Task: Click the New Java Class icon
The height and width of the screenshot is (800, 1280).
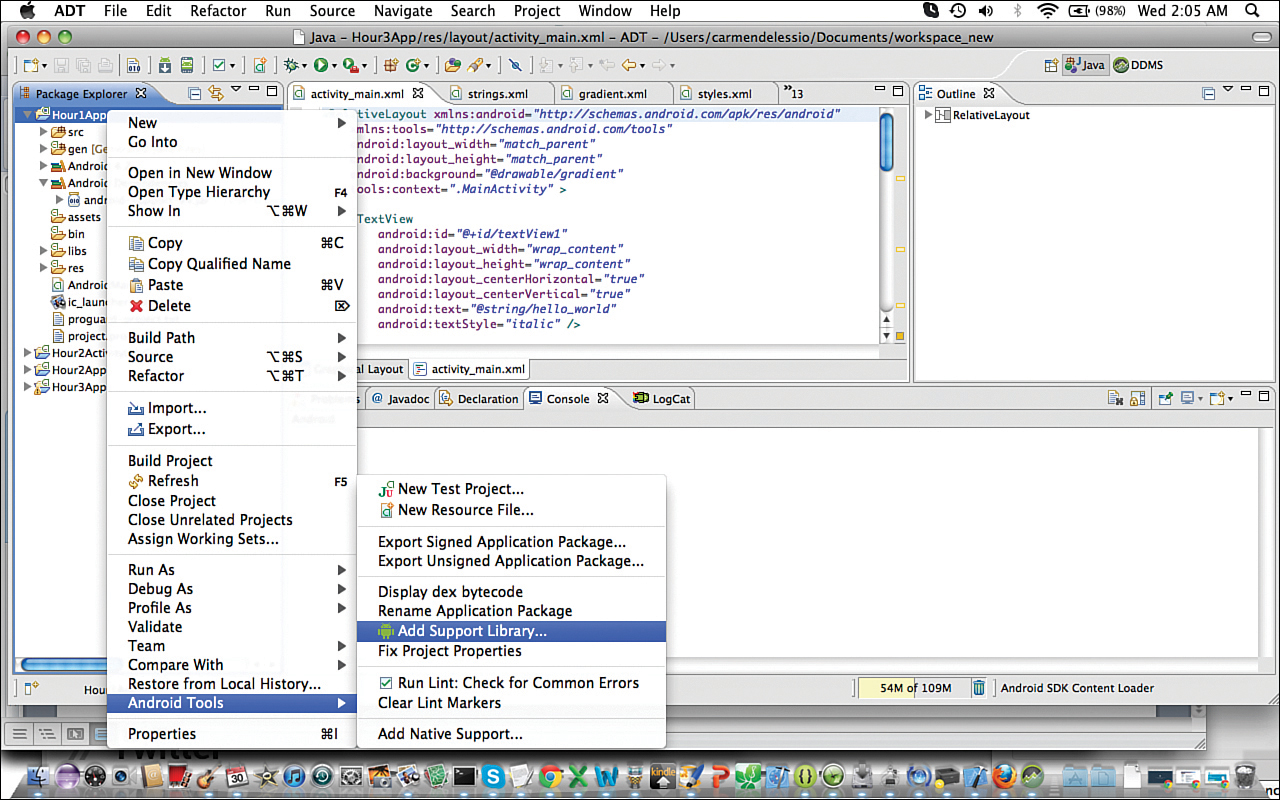Action: [413, 65]
